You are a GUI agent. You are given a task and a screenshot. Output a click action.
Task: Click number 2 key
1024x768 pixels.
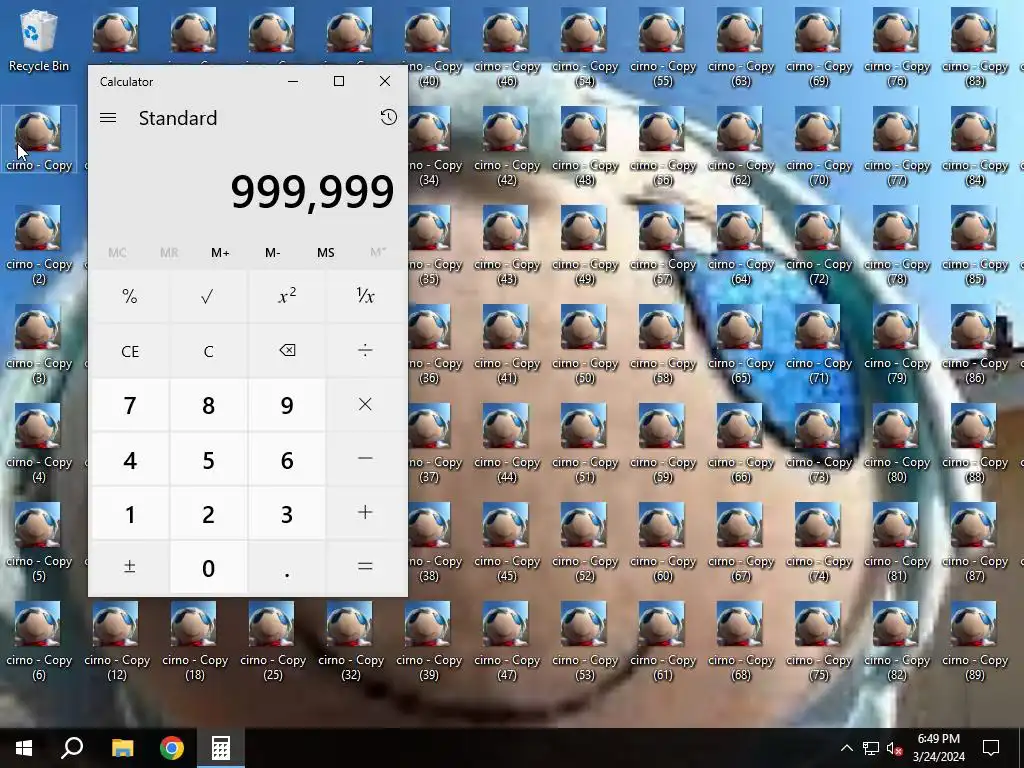coord(208,513)
